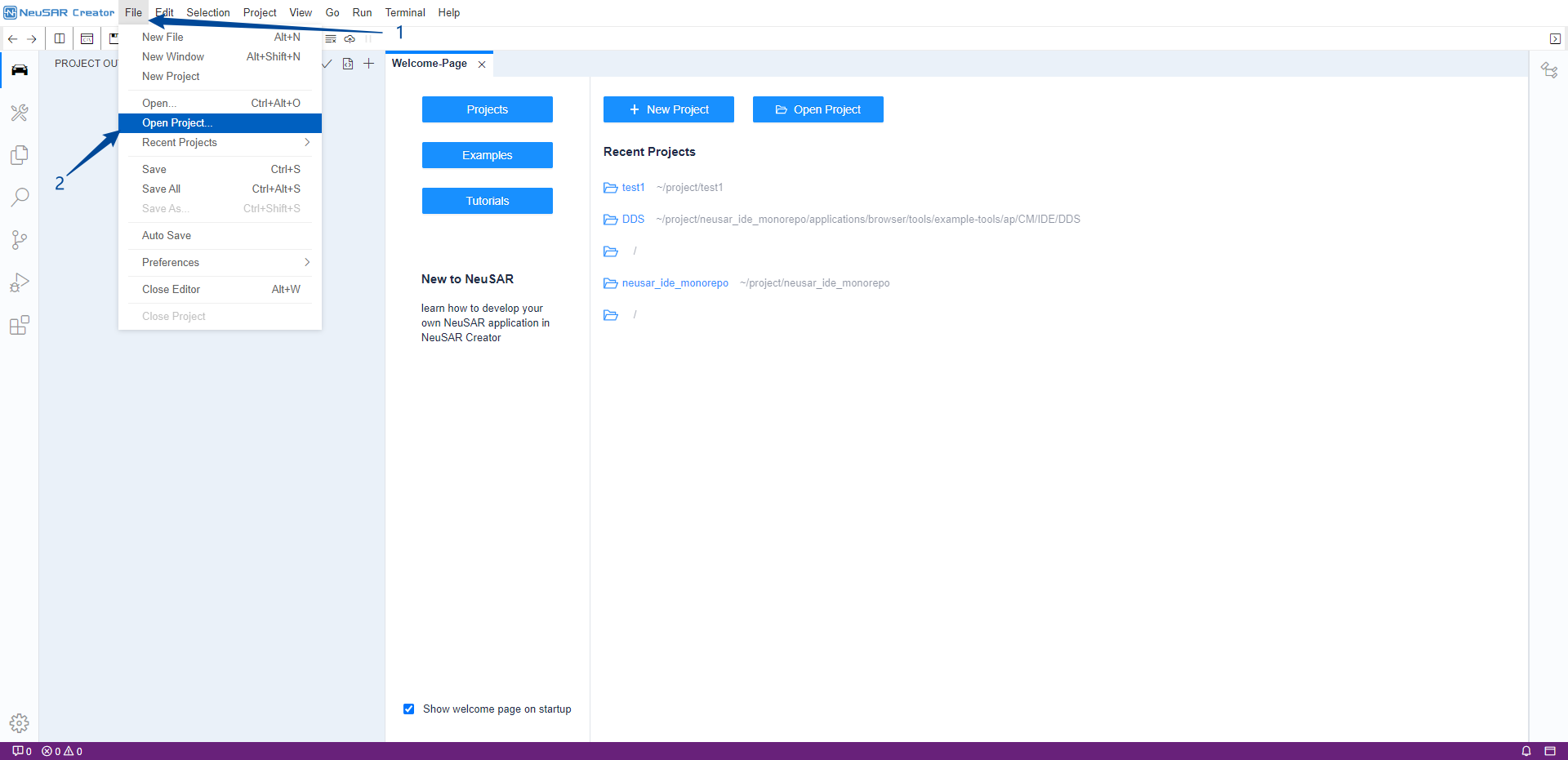Click the notifications bell in status bar
Screen dimensions: 1568x760
pyautogui.click(x=1526, y=751)
